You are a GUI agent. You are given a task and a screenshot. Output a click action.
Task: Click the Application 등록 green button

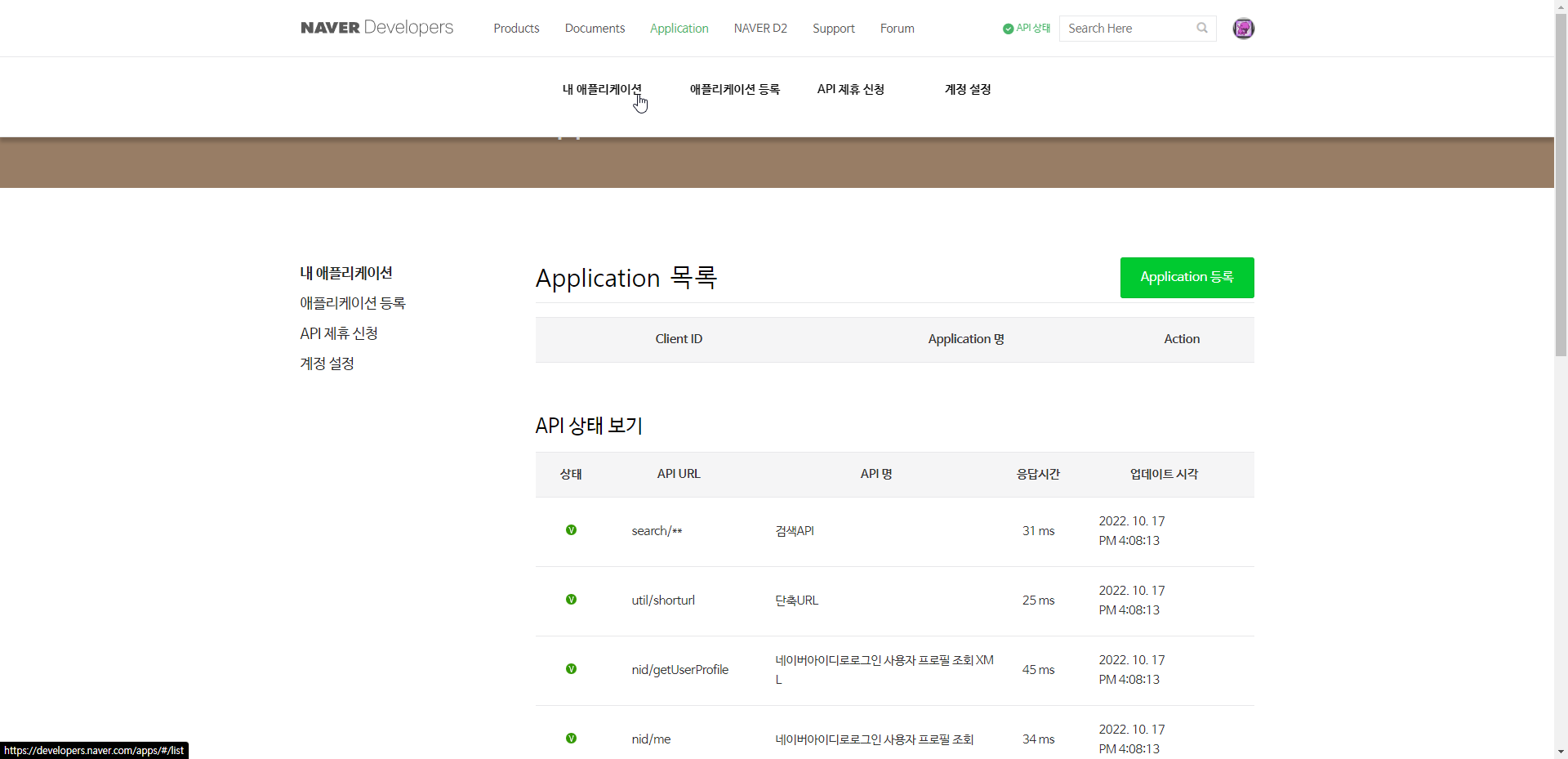pos(1187,278)
